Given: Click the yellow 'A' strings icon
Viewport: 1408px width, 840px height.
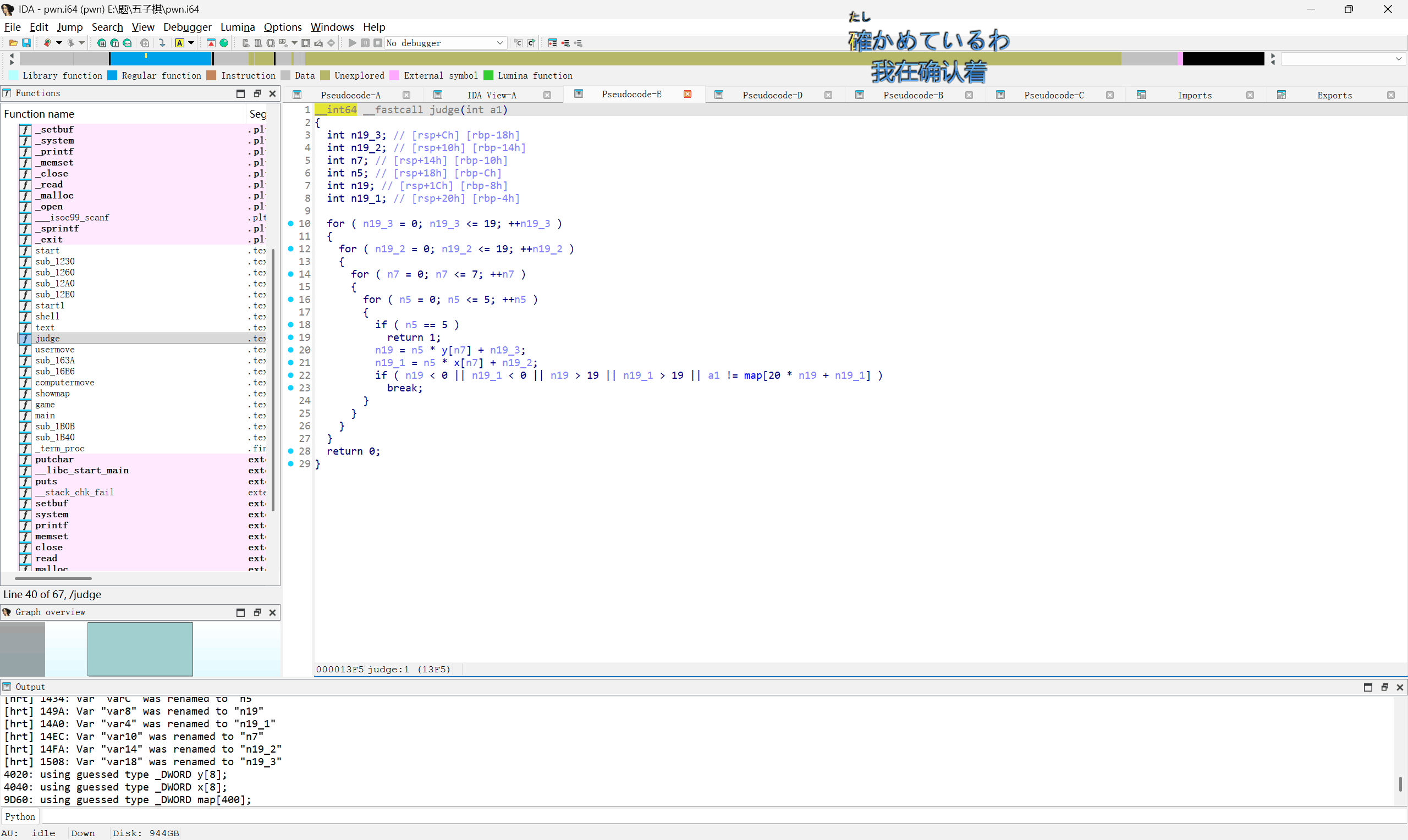Looking at the screenshot, I should pyautogui.click(x=179, y=43).
